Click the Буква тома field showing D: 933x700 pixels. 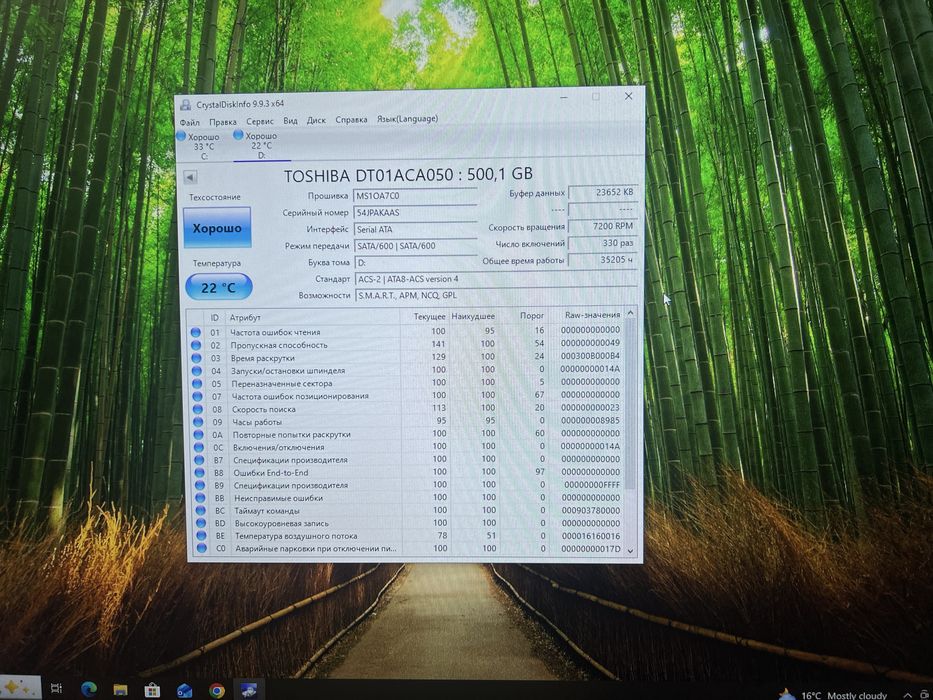415,262
